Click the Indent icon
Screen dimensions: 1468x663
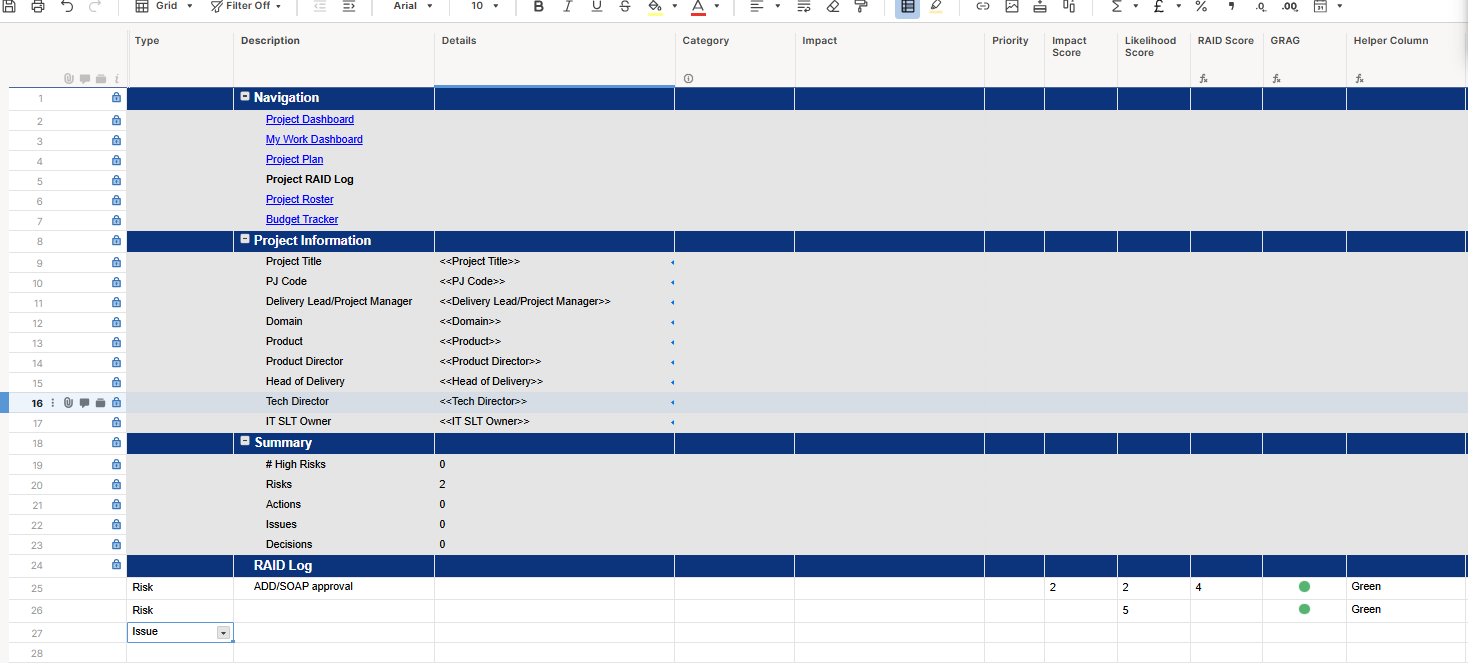point(349,6)
